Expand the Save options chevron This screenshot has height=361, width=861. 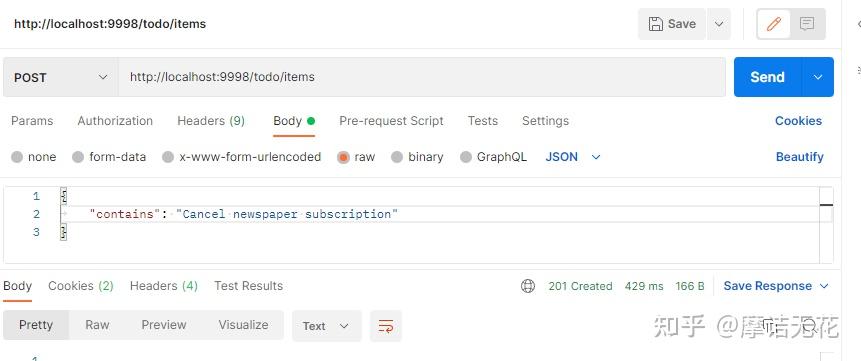point(719,24)
